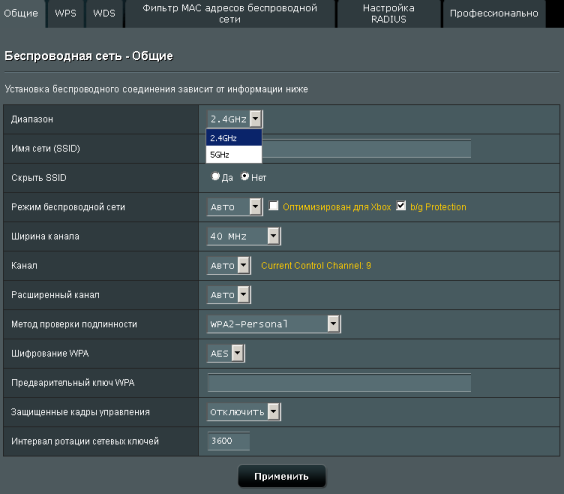Uncheck the b/g Protection checkbox
Image resolution: width=564 pixels, height=494 pixels.
coord(401,206)
